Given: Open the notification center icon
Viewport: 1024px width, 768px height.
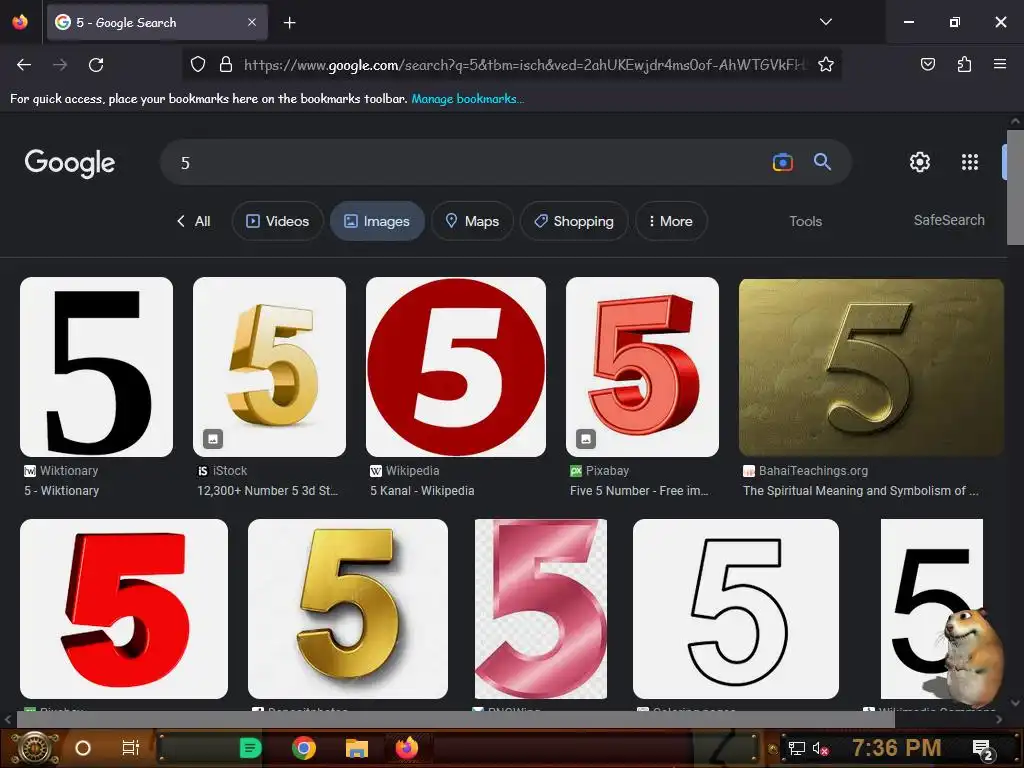Looking at the screenshot, I should [982, 749].
